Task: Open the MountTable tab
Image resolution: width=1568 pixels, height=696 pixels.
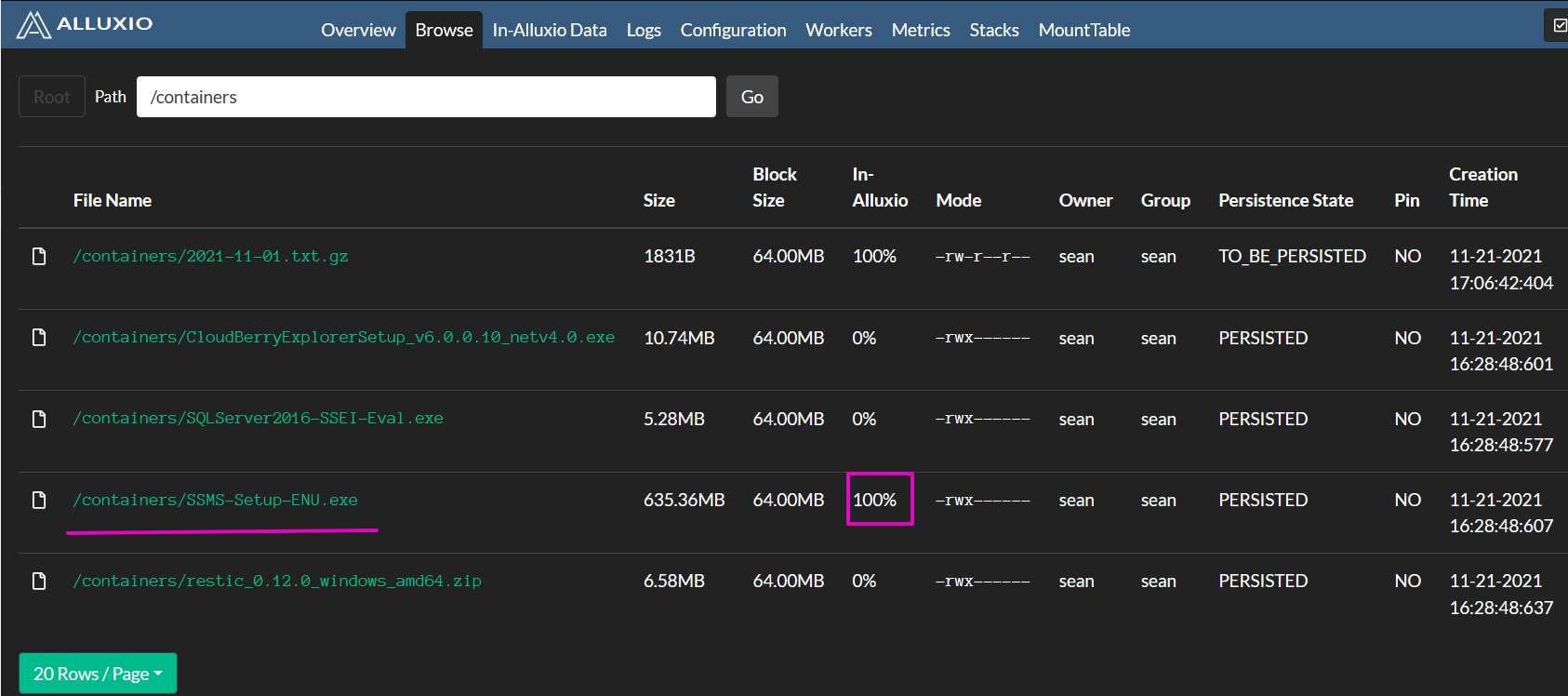Action: 1084,30
